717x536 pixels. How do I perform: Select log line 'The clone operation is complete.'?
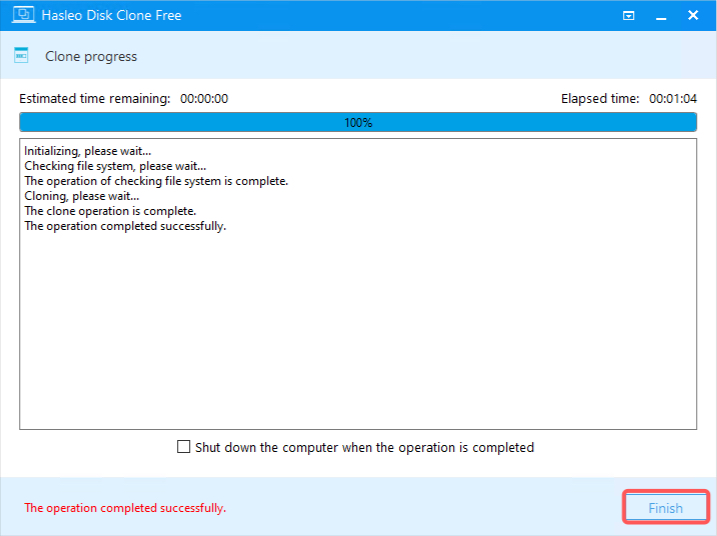tap(110, 211)
